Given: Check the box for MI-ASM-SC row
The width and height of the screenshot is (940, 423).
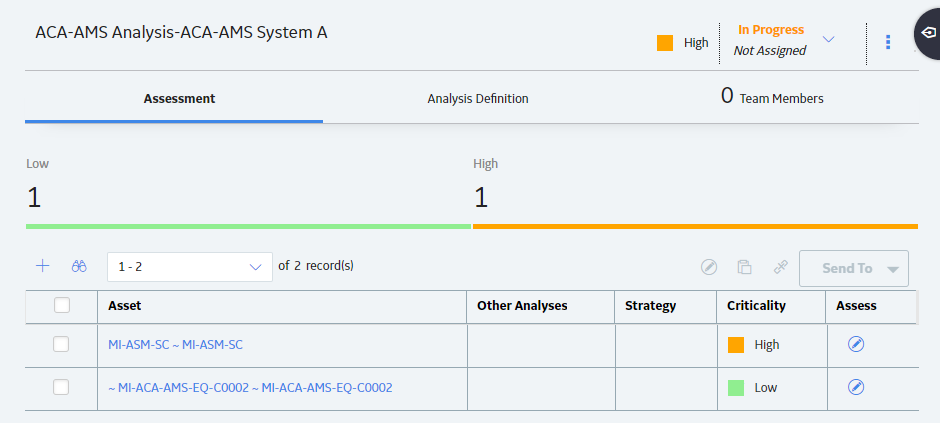Looking at the screenshot, I should click(x=61, y=344).
